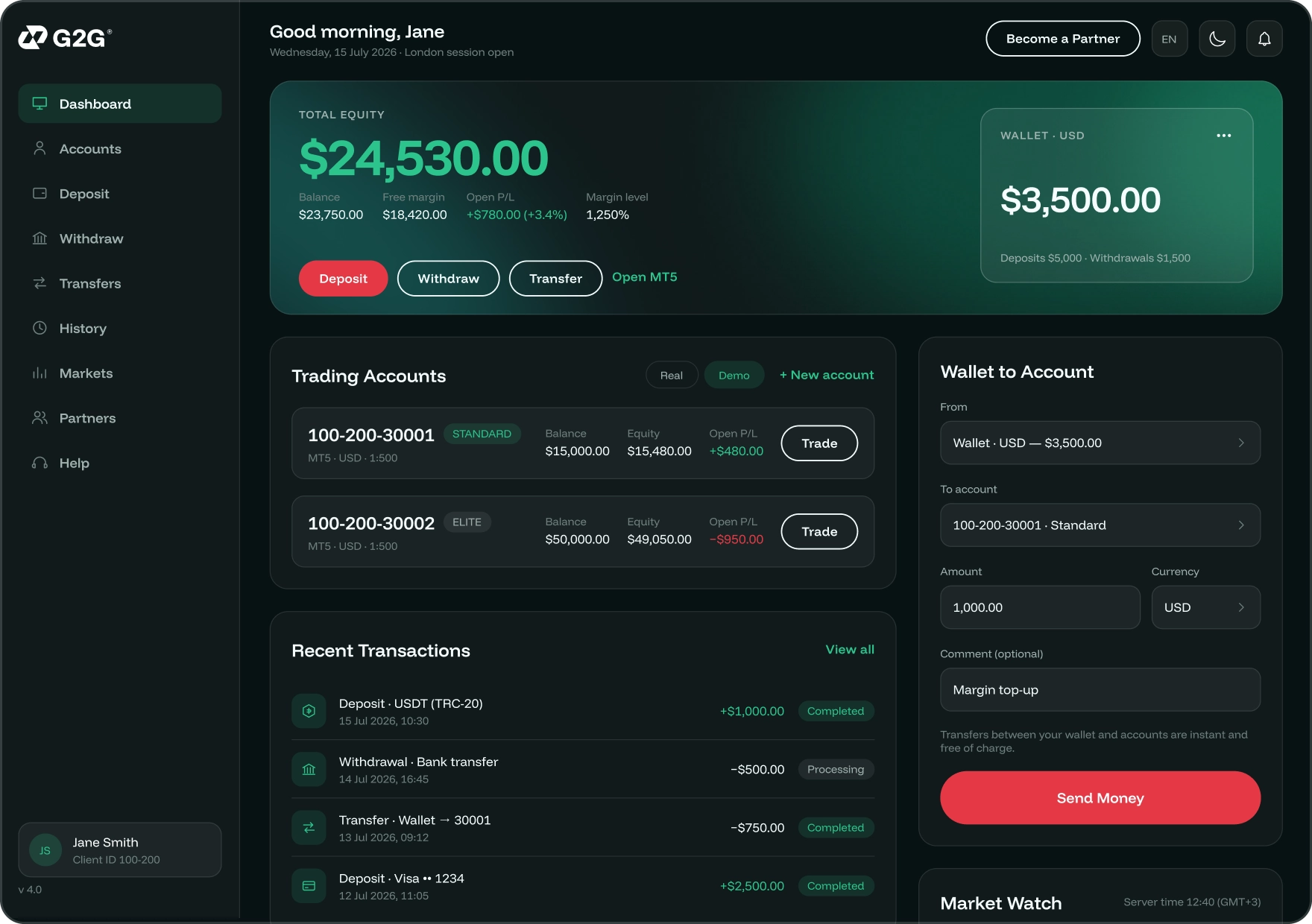1312x924 pixels.
Task: Click the History clock icon
Action: [x=40, y=328]
